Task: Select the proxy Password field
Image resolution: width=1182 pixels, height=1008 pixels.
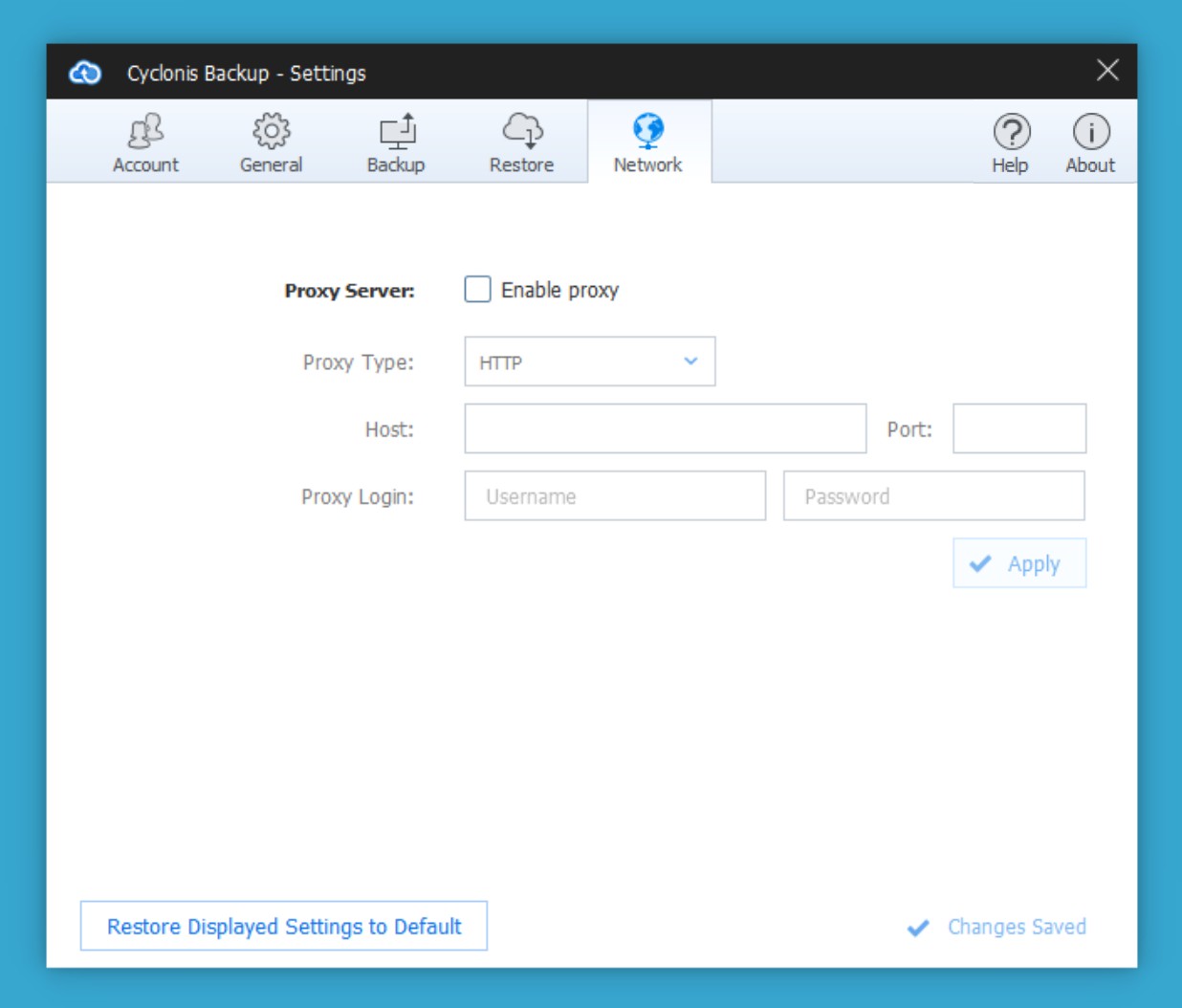Action: 933,496
